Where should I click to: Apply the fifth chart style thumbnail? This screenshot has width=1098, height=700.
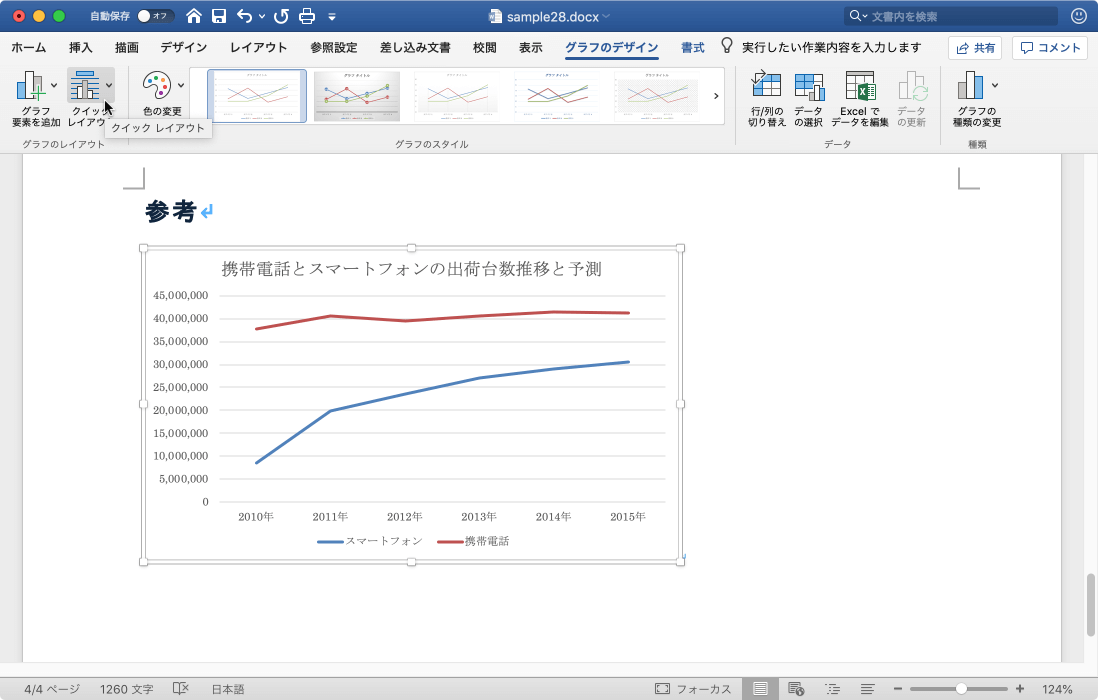pyautogui.click(x=657, y=96)
